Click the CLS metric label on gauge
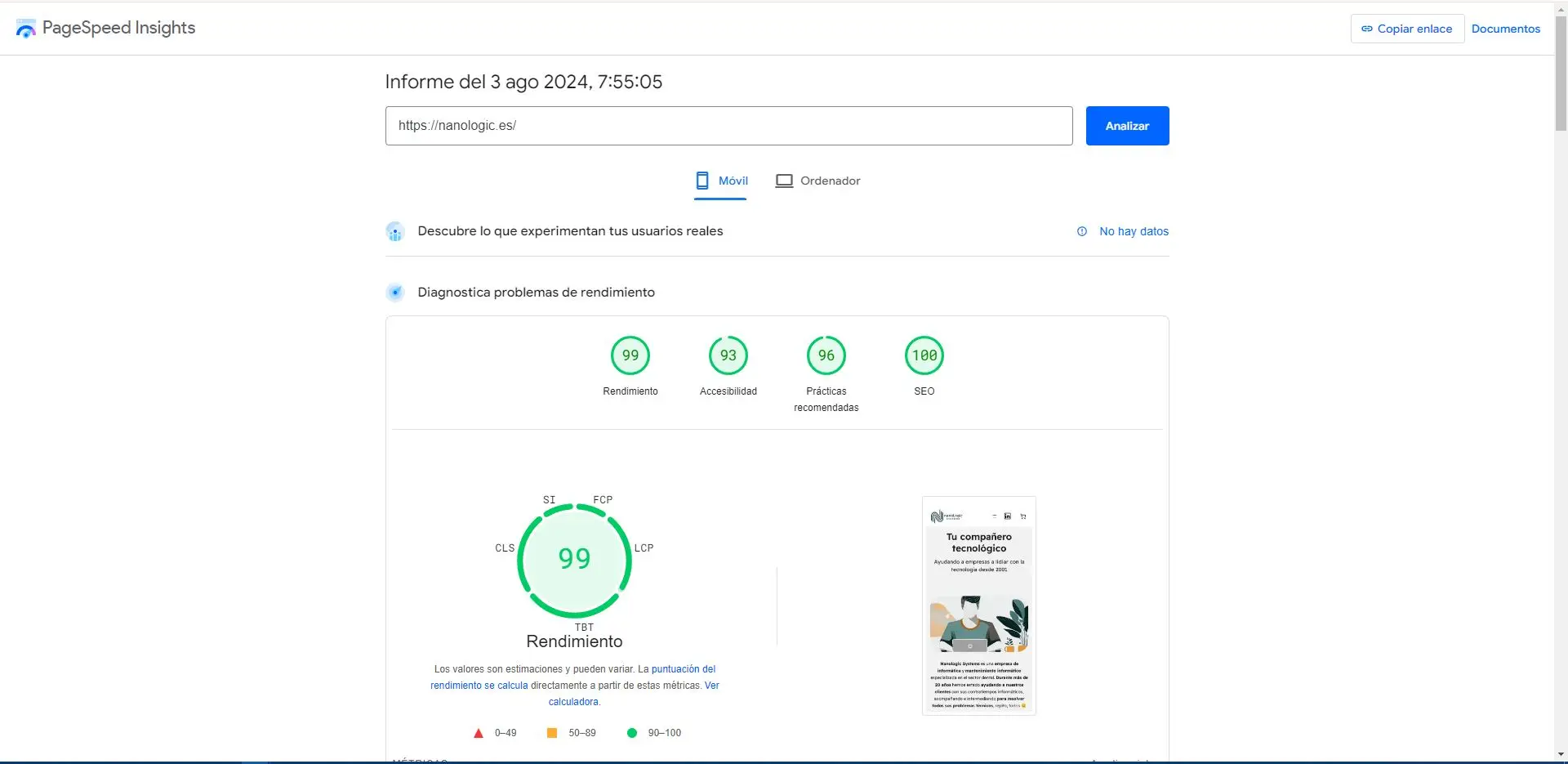Viewport: 1568px width, 764px height. [x=505, y=548]
